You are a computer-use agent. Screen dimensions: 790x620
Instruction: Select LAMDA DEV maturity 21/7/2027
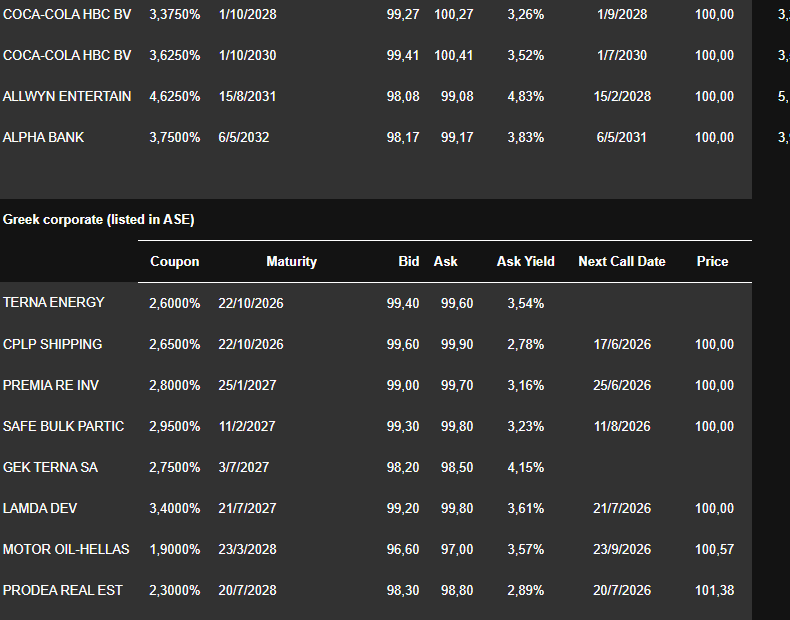(x=247, y=508)
